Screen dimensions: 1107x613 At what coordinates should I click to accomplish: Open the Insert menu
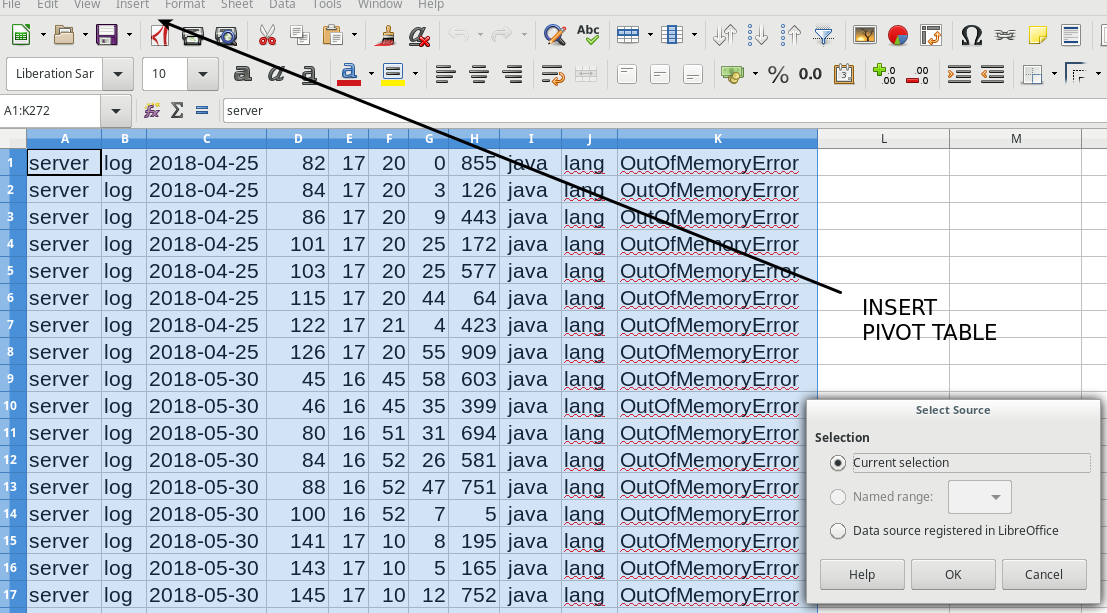pyautogui.click(x=132, y=5)
